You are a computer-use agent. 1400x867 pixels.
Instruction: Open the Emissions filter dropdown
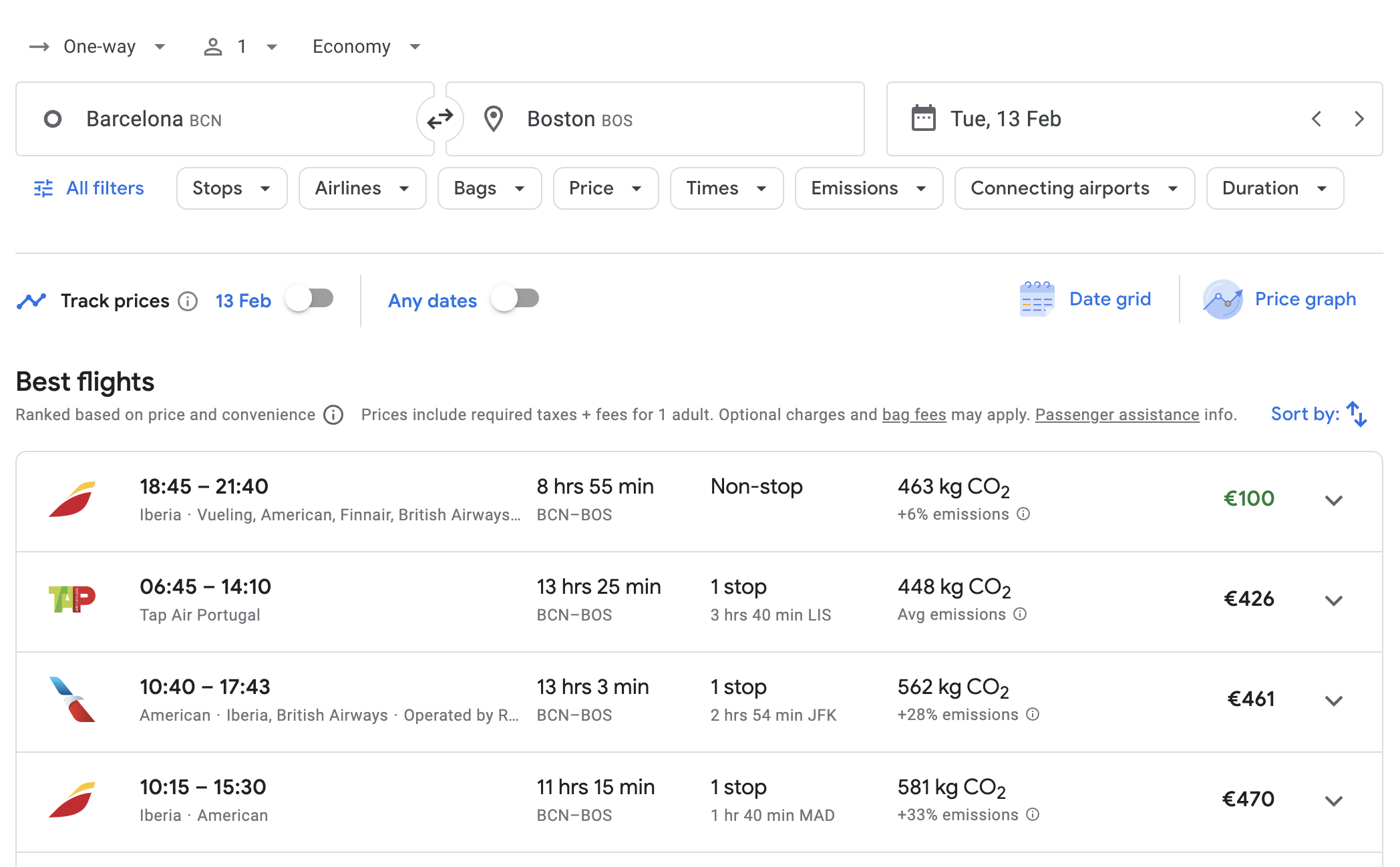pos(866,188)
